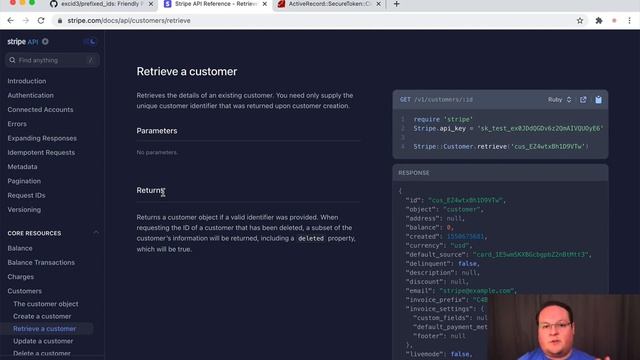Open the Request IDs section
The height and width of the screenshot is (360, 640).
pos(26,195)
